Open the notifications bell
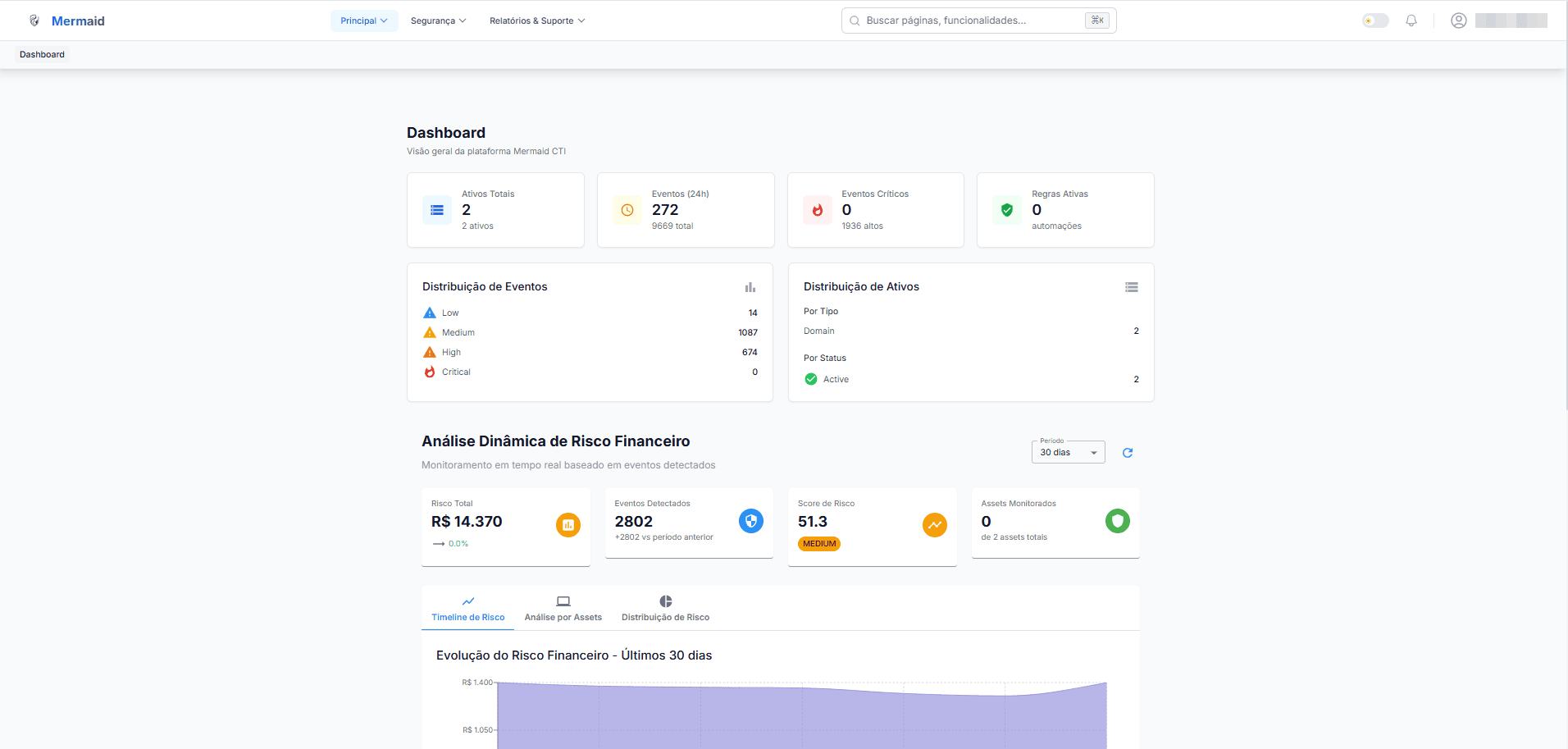Screen dimensions: 1568x749 pyautogui.click(x=1411, y=21)
